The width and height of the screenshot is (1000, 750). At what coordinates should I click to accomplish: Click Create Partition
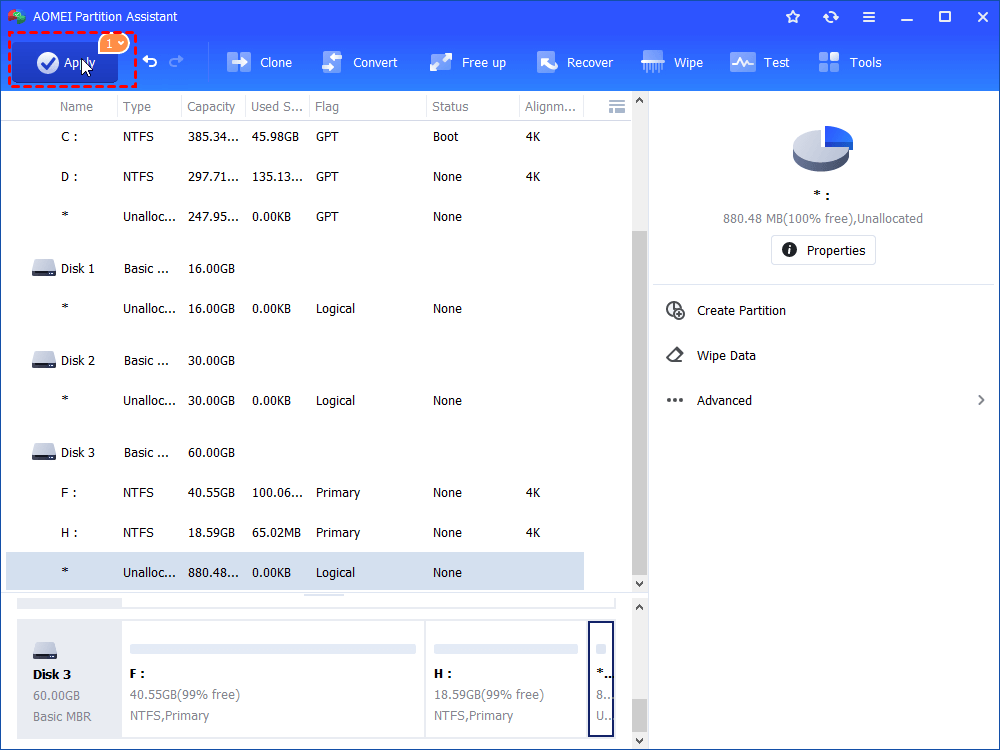[x=741, y=311]
